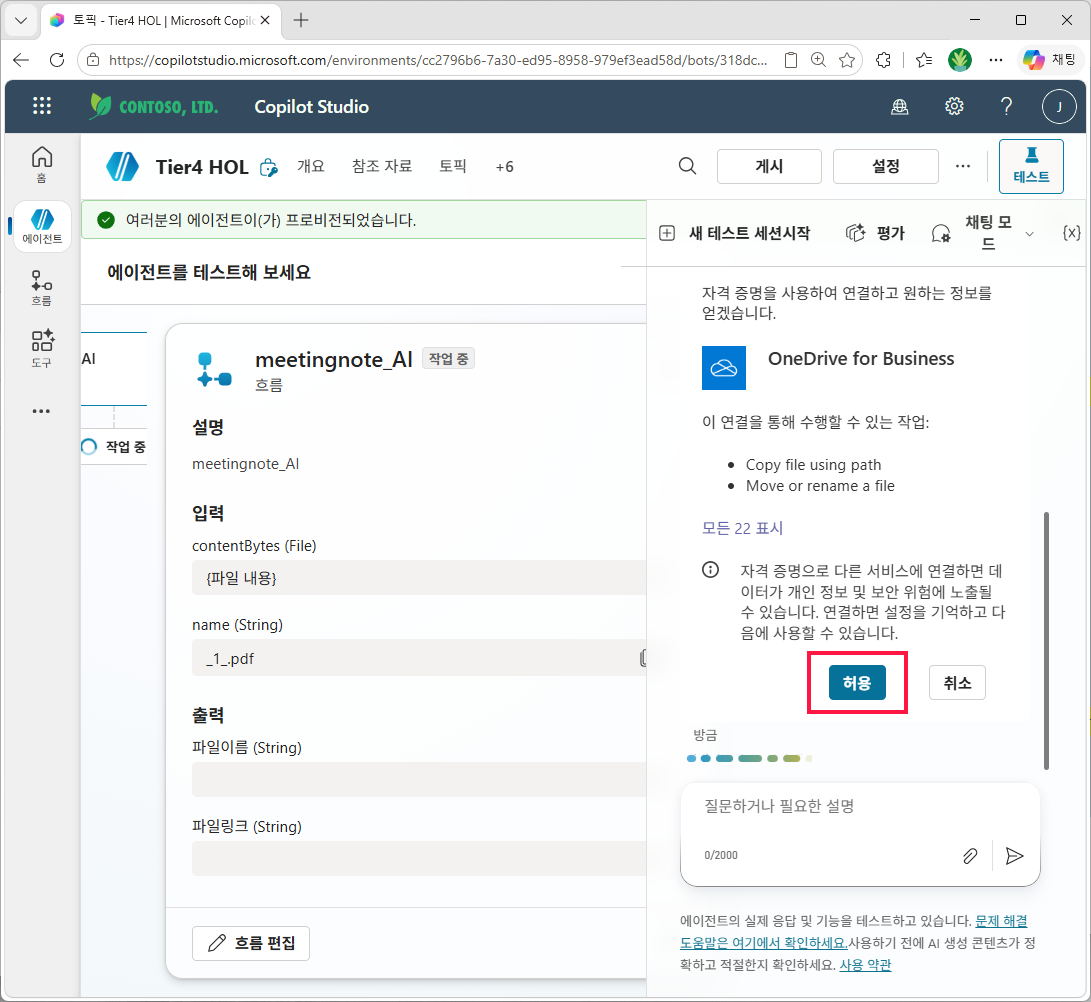Expand the +6 more tabs menu
Viewport: 1091px width, 1002px height.
(x=504, y=167)
